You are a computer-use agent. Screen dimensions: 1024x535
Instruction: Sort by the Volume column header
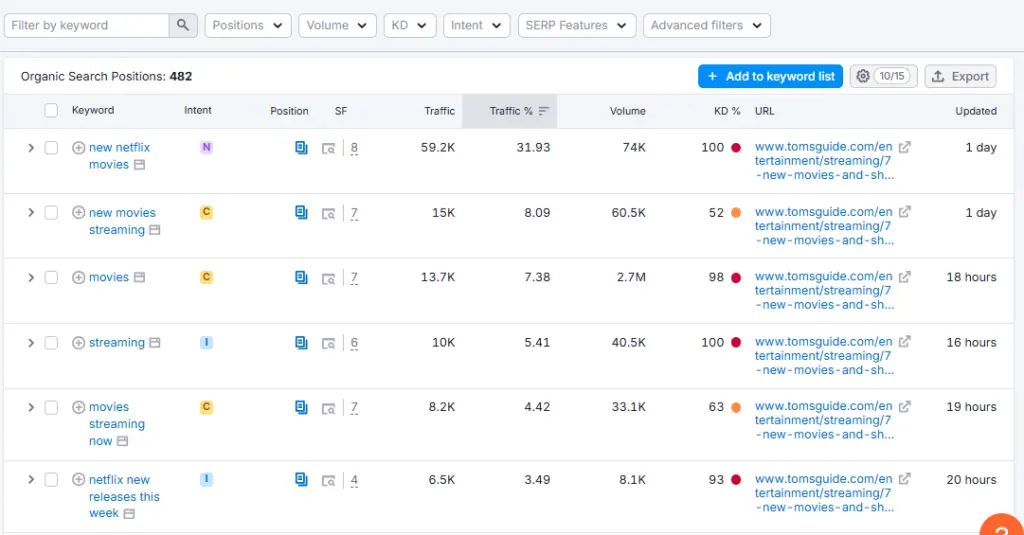(627, 111)
